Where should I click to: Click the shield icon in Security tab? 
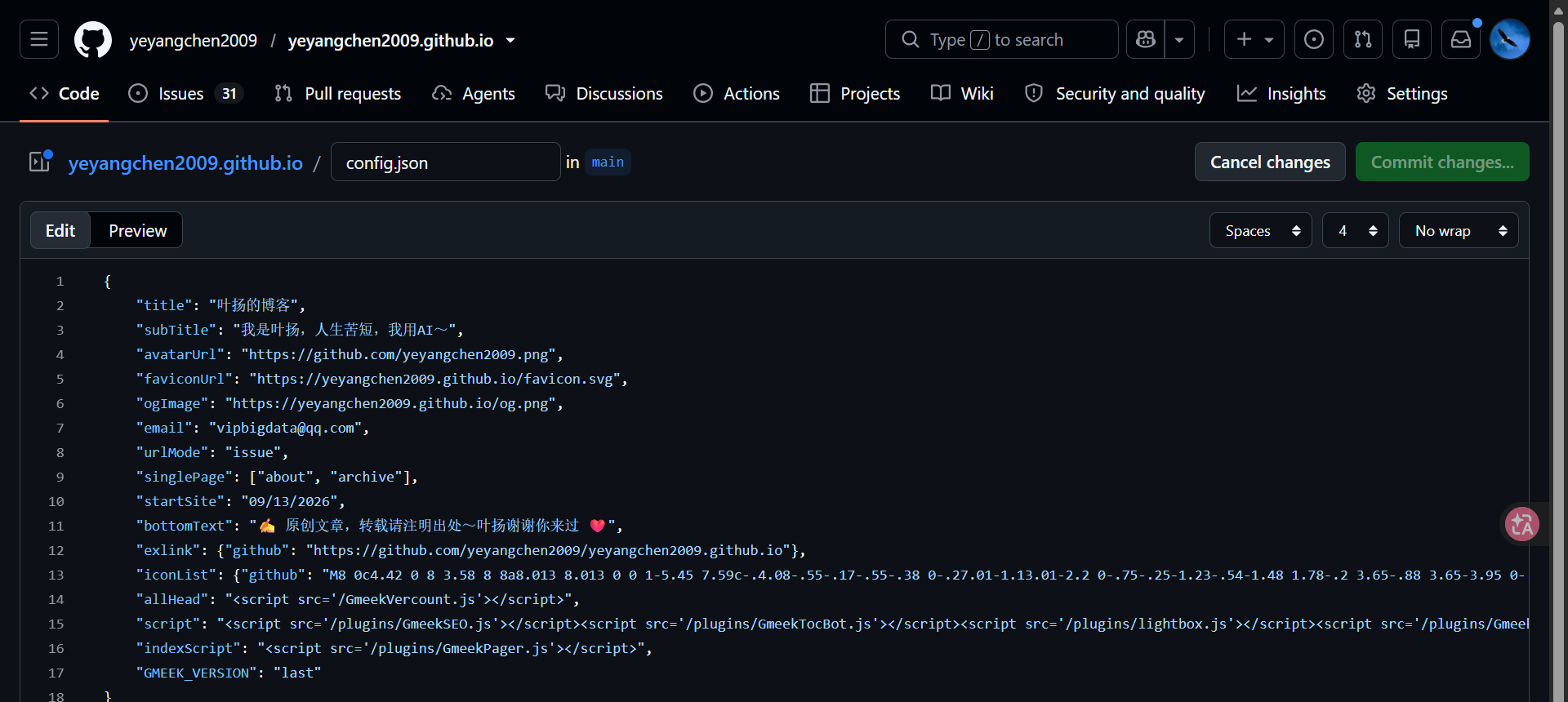click(1034, 93)
